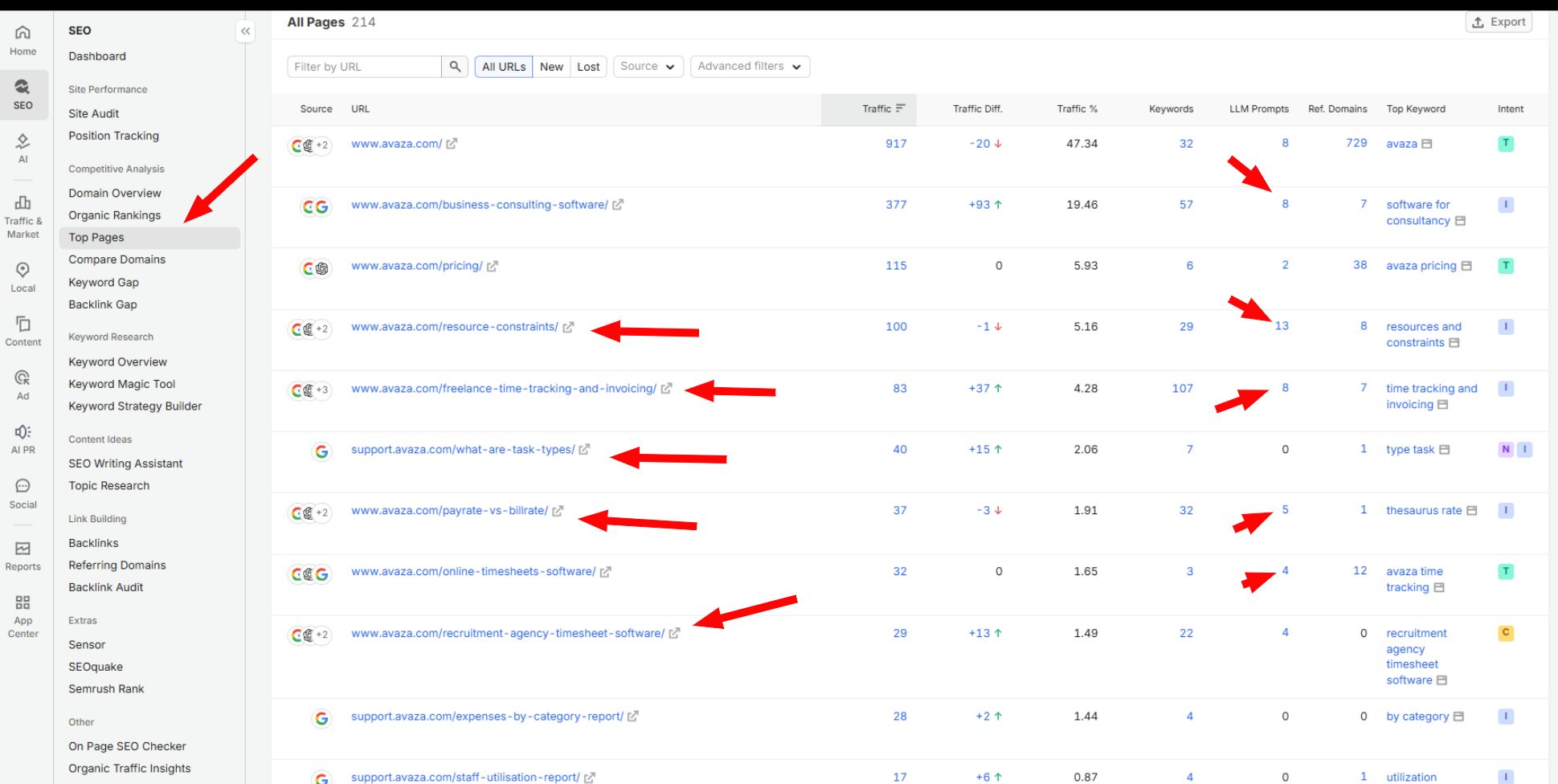Open Dashboard in SEO menu

(97, 56)
